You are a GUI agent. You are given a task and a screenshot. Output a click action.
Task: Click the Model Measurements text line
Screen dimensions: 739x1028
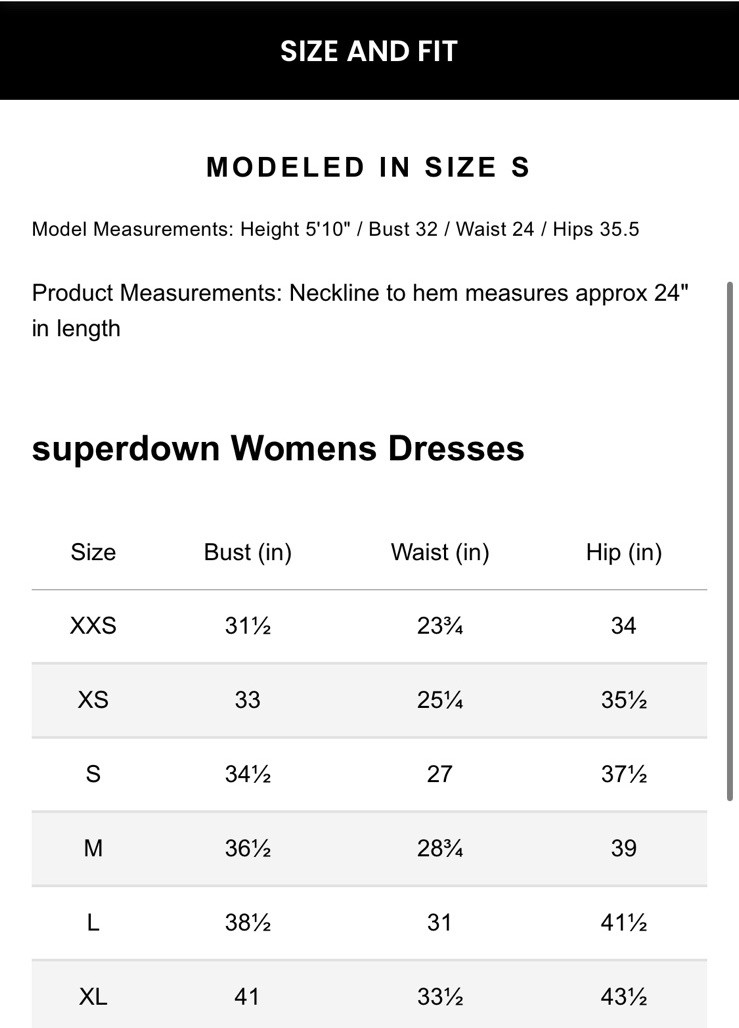coord(335,229)
